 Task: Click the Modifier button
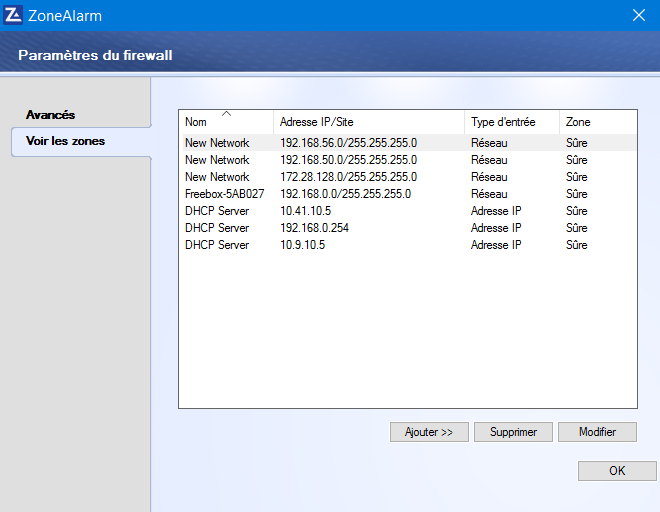tap(597, 432)
